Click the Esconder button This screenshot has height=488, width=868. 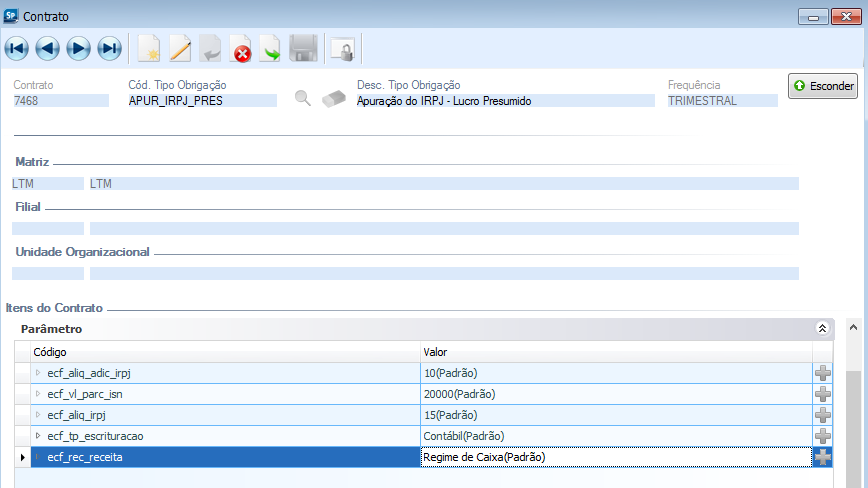[x=823, y=86]
